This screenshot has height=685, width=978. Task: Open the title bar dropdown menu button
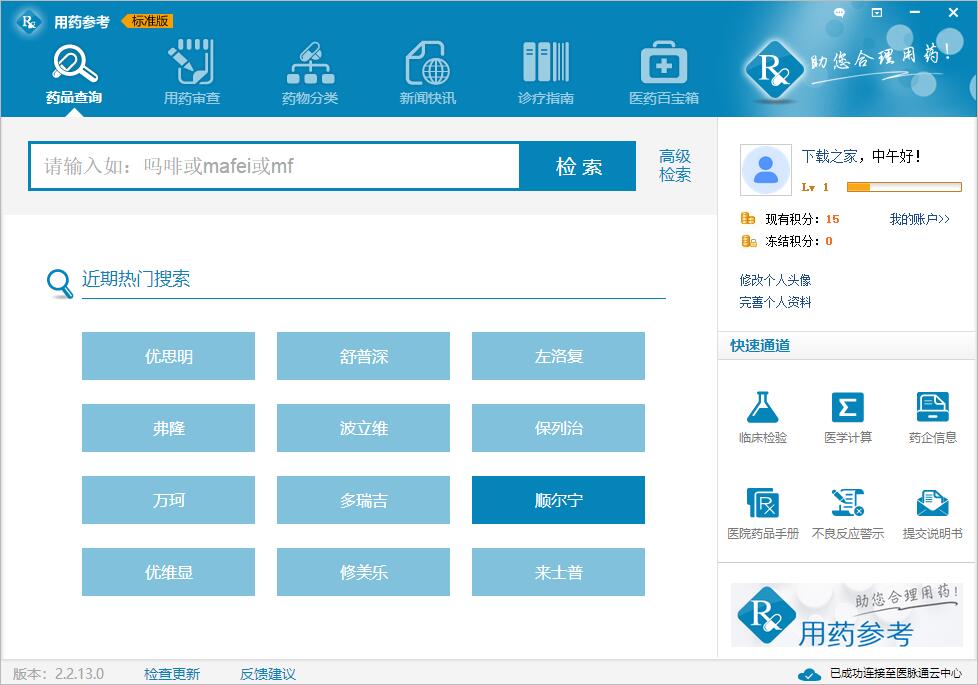pos(877,13)
